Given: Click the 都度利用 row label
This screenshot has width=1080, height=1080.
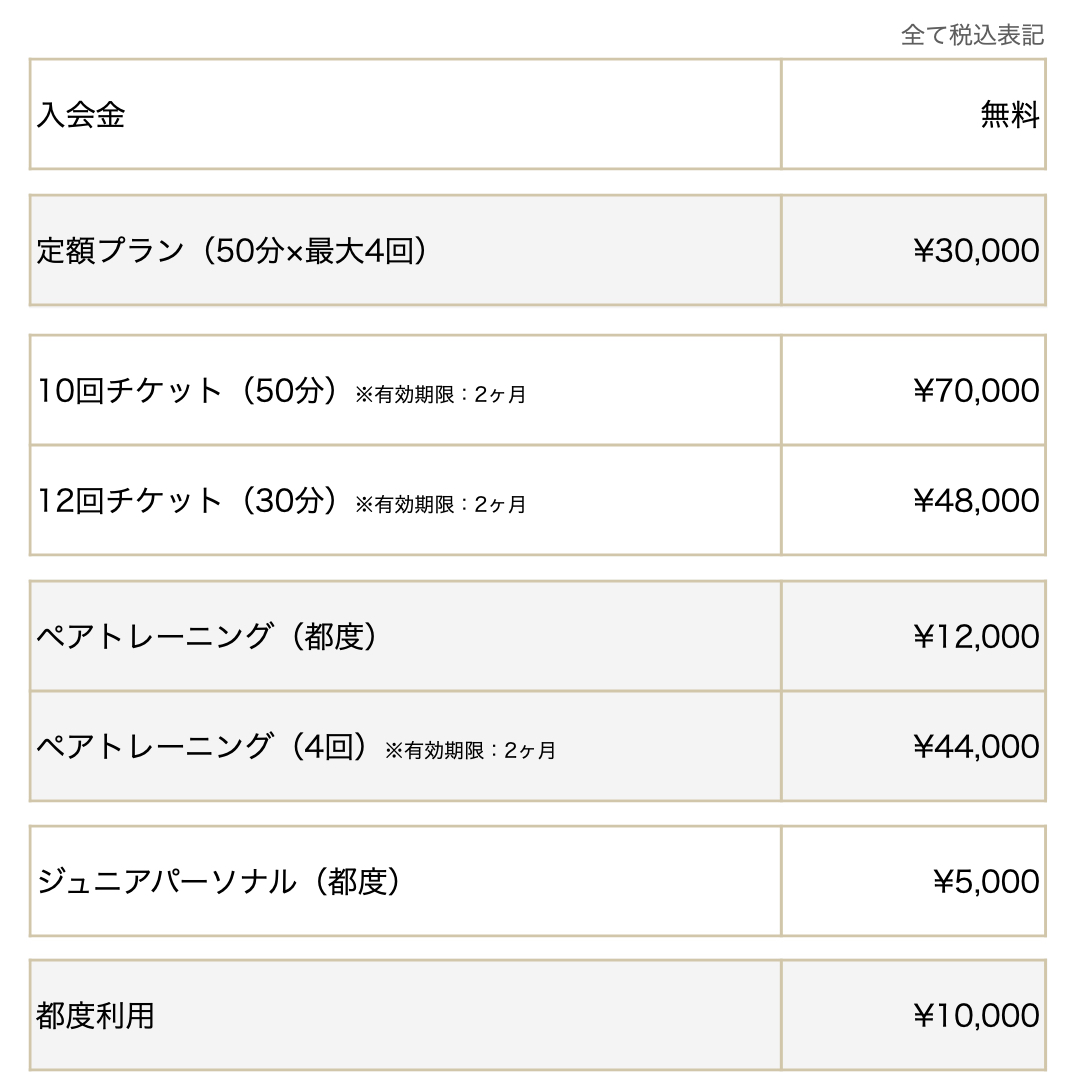Looking at the screenshot, I should pos(95,1016).
